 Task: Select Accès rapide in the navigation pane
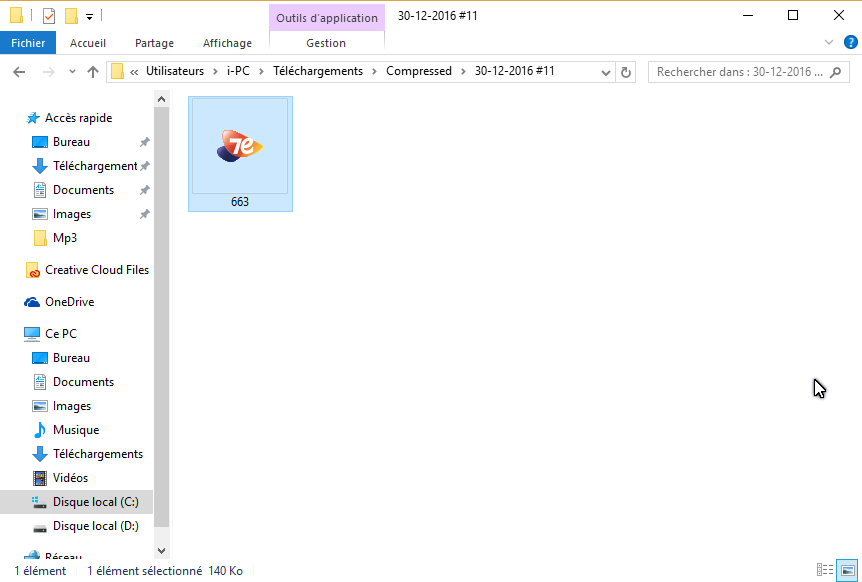click(78, 118)
